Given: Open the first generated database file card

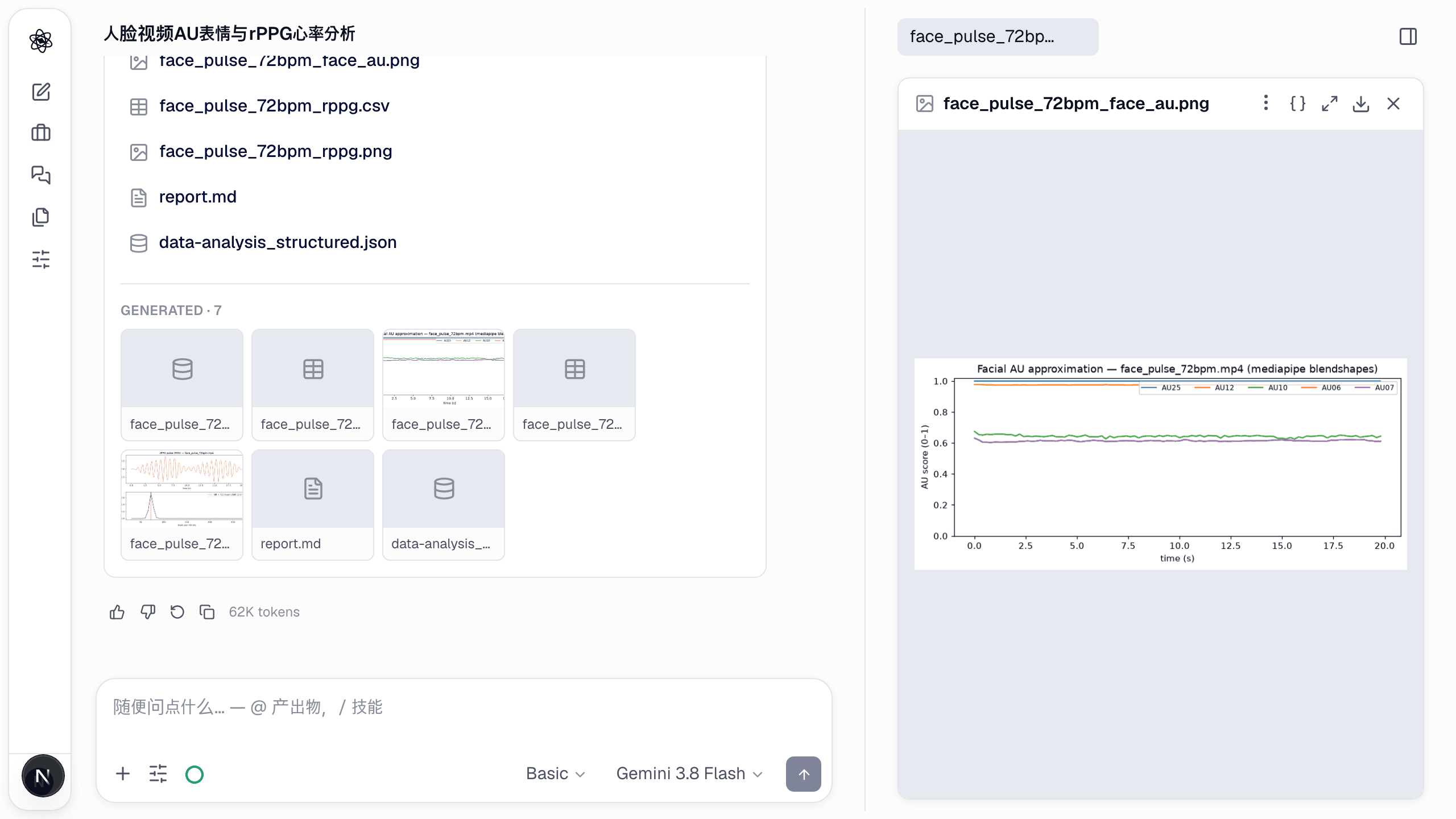Looking at the screenshot, I should [182, 384].
